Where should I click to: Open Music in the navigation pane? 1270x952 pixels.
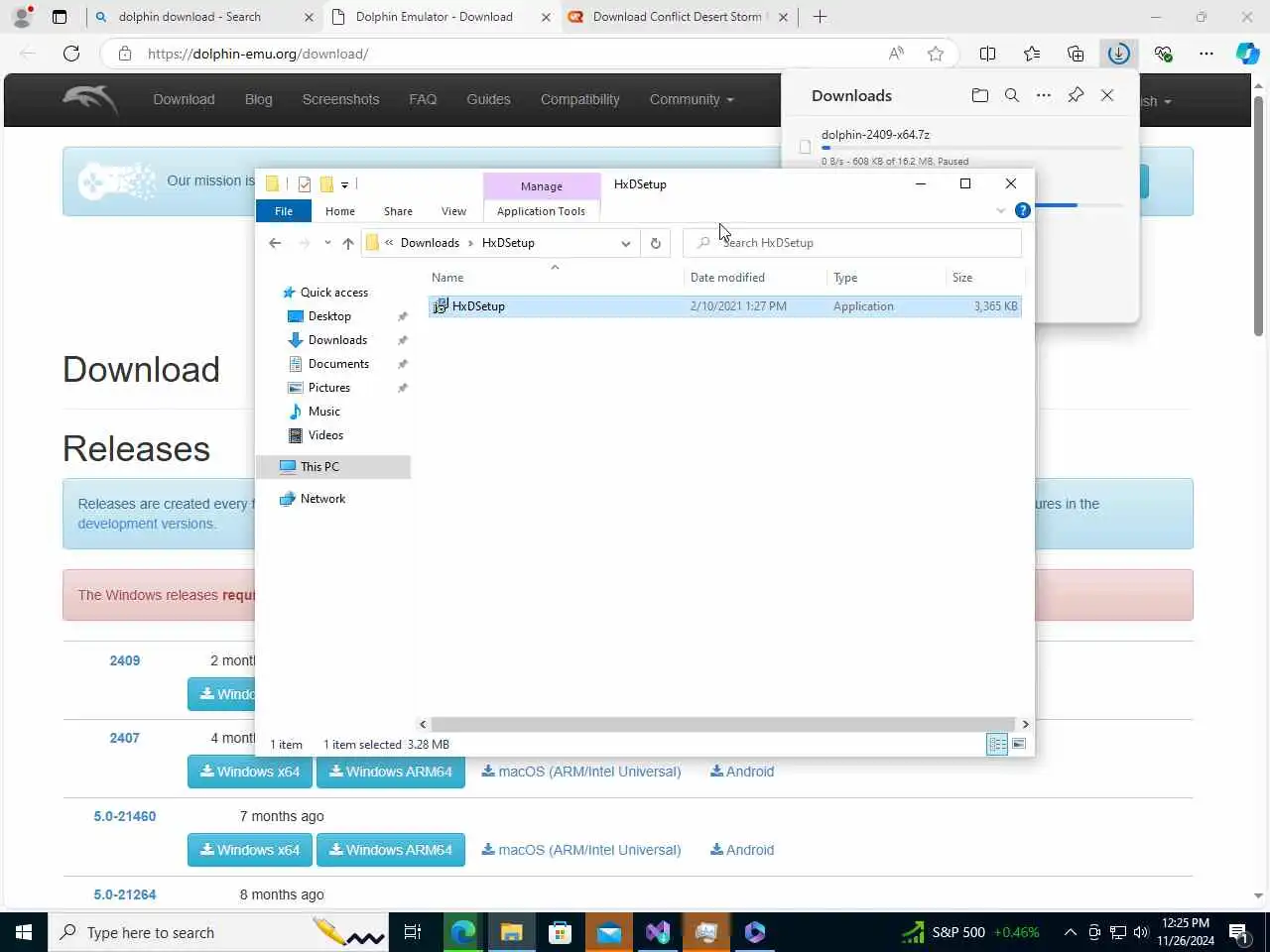tap(323, 412)
